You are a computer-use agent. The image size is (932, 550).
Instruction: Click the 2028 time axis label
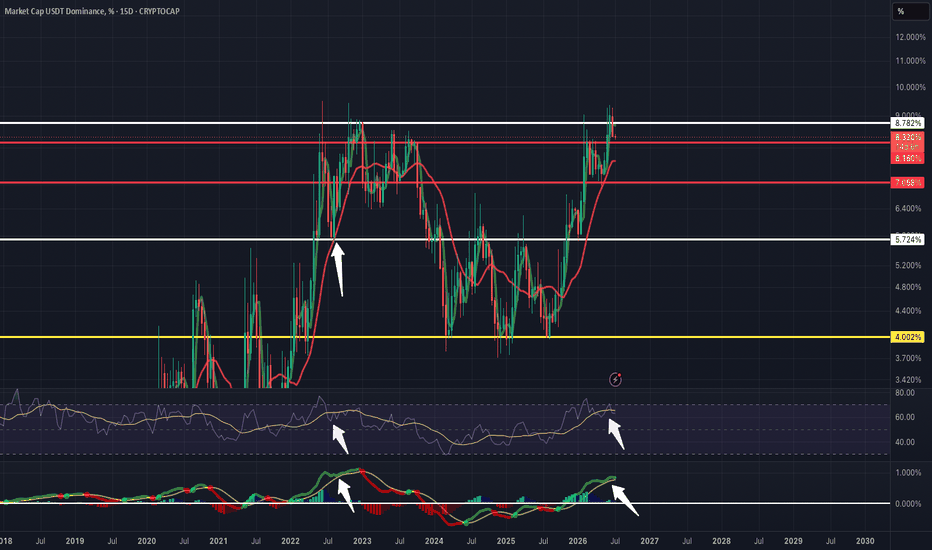722,541
